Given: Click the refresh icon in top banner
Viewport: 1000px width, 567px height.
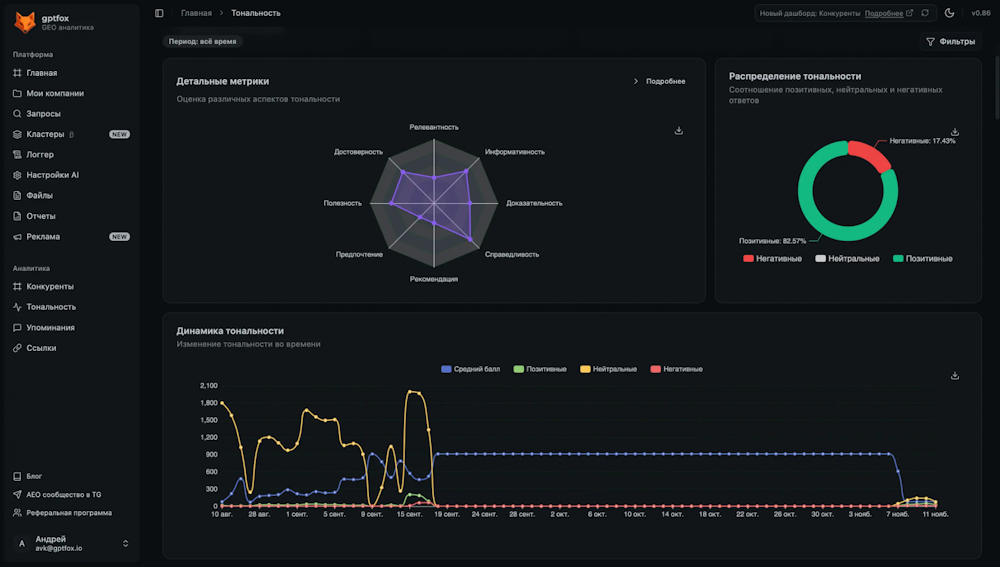Looking at the screenshot, I should (x=925, y=13).
